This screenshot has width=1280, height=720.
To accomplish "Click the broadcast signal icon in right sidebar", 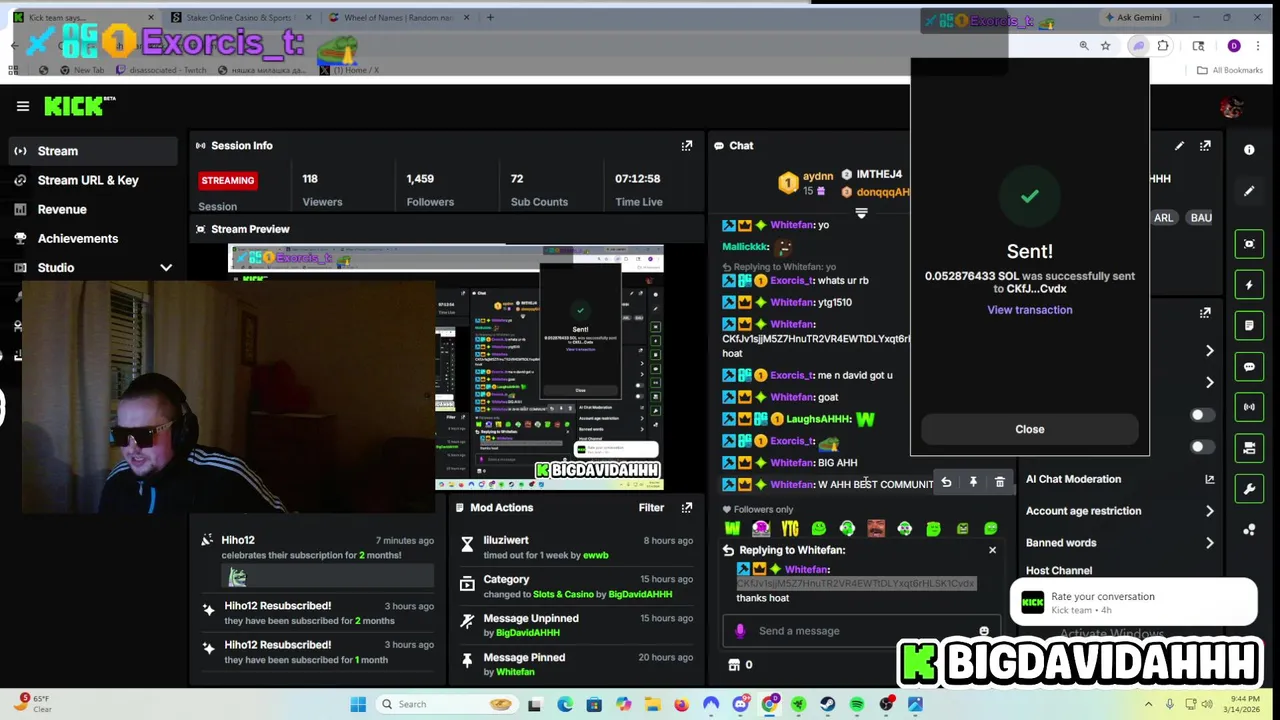I will pyautogui.click(x=1249, y=407).
